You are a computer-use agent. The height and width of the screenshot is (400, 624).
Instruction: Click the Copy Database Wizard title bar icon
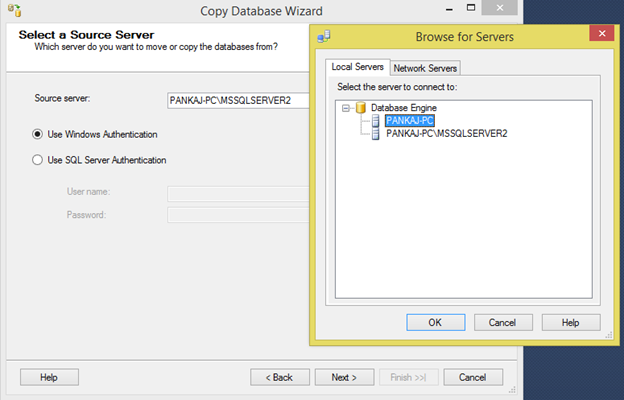[15, 10]
